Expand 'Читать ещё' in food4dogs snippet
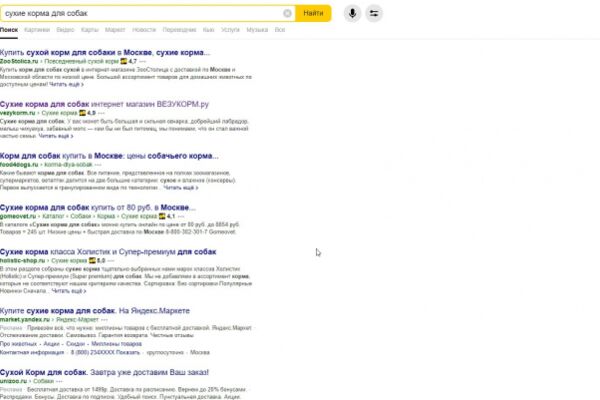The width and height of the screenshot is (600, 400). point(181,188)
